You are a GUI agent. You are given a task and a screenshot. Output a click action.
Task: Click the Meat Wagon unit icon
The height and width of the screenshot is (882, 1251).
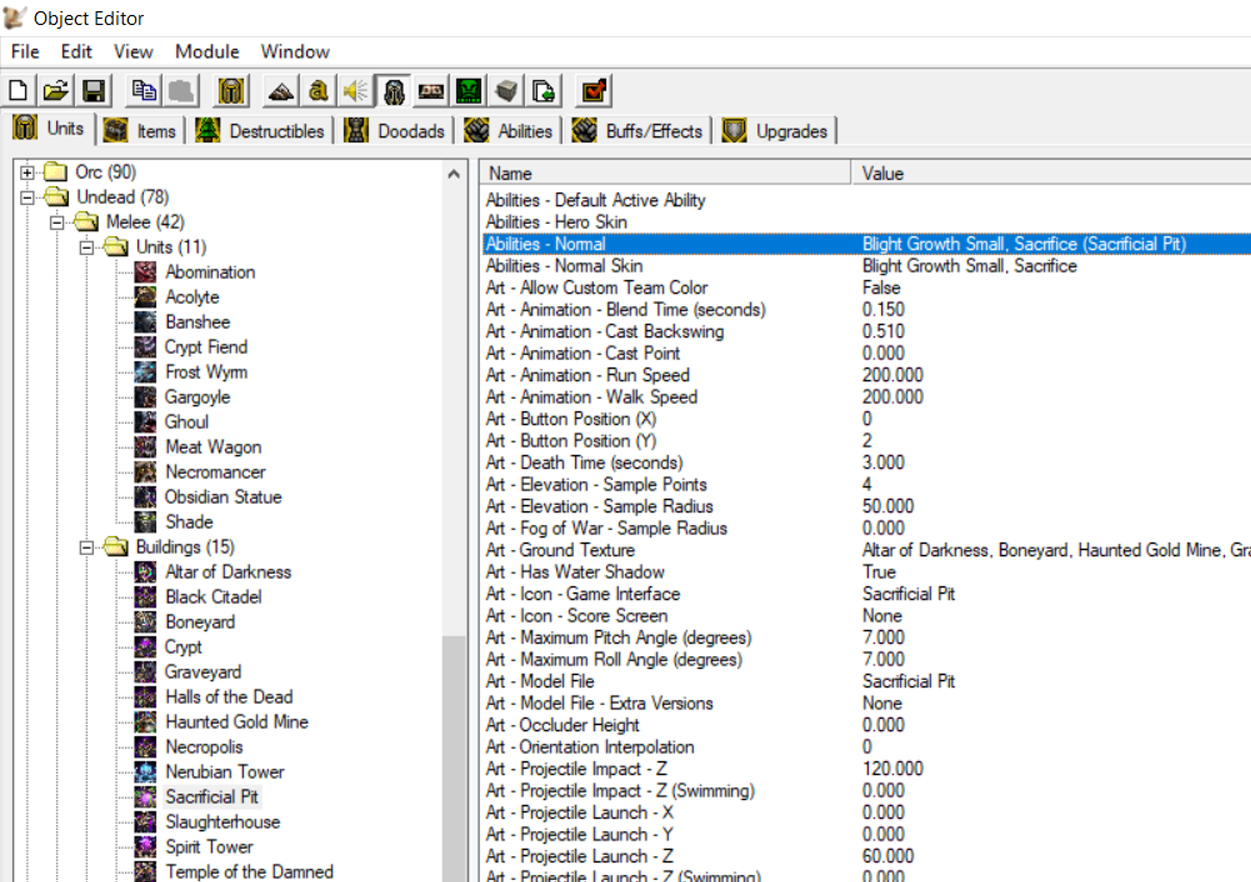(x=147, y=447)
